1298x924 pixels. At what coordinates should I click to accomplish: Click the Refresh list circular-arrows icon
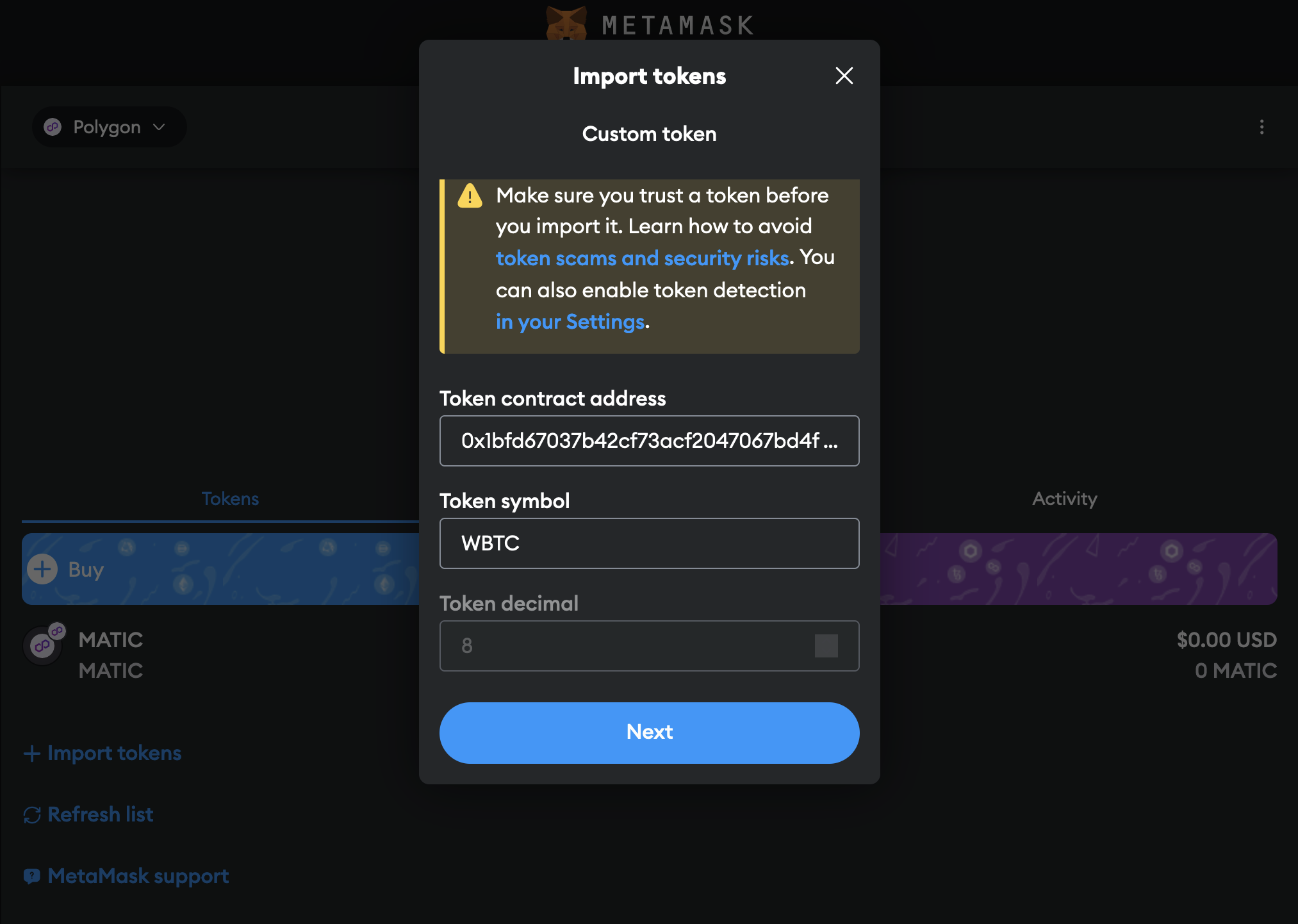(32, 815)
